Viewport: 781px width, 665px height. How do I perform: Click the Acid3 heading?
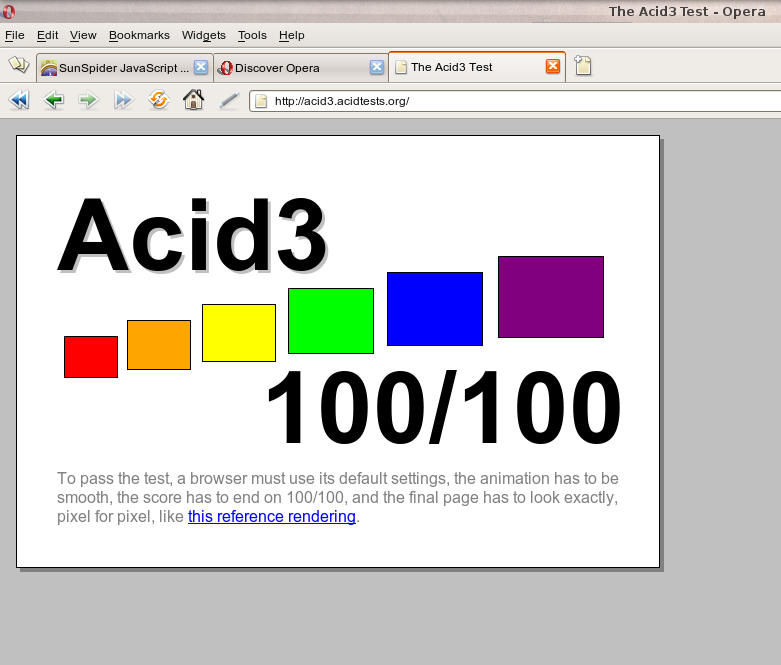coord(193,234)
